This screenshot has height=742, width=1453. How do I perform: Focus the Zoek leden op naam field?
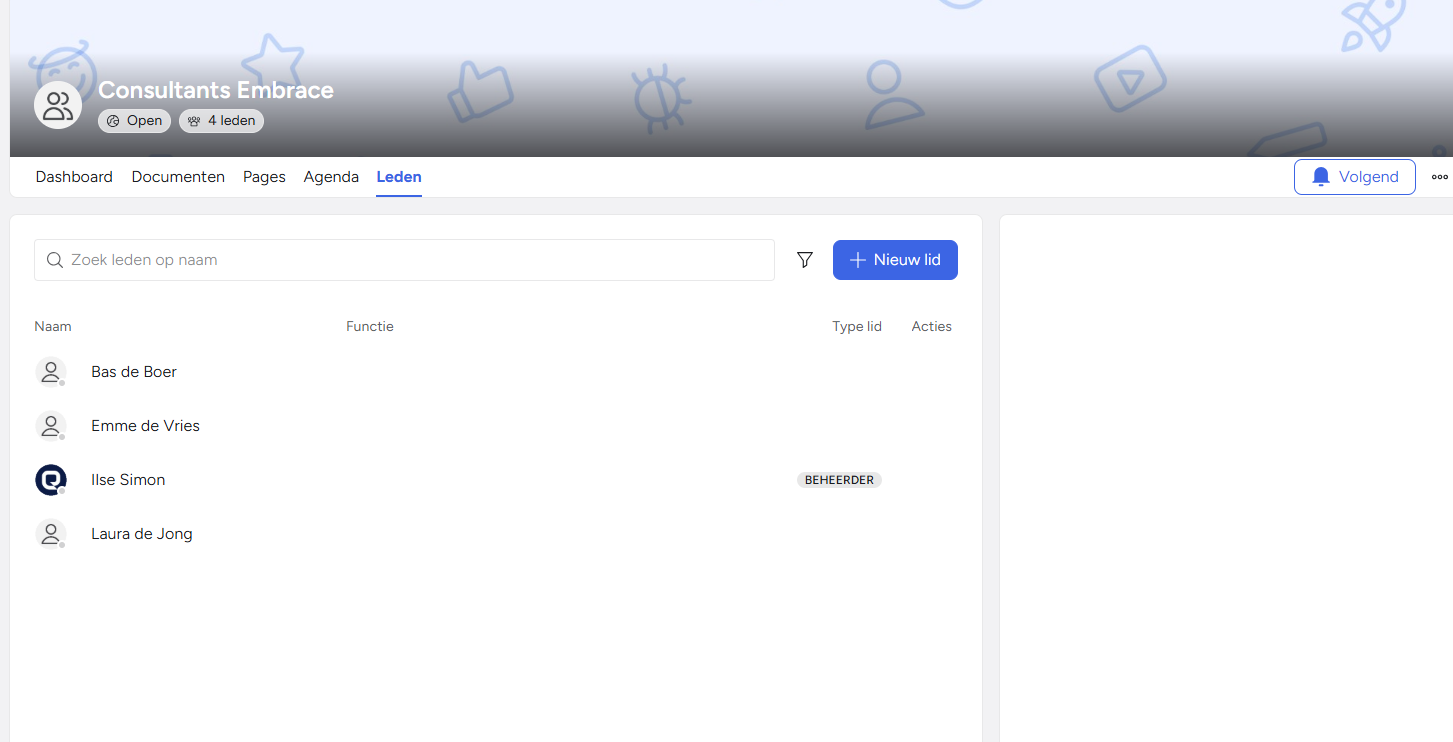coord(404,260)
